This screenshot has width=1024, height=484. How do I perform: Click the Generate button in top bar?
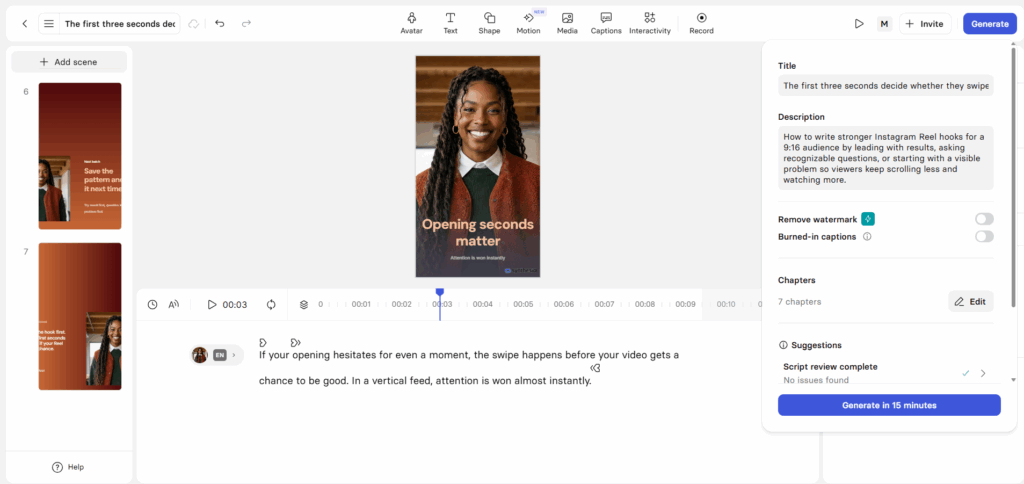(989, 24)
